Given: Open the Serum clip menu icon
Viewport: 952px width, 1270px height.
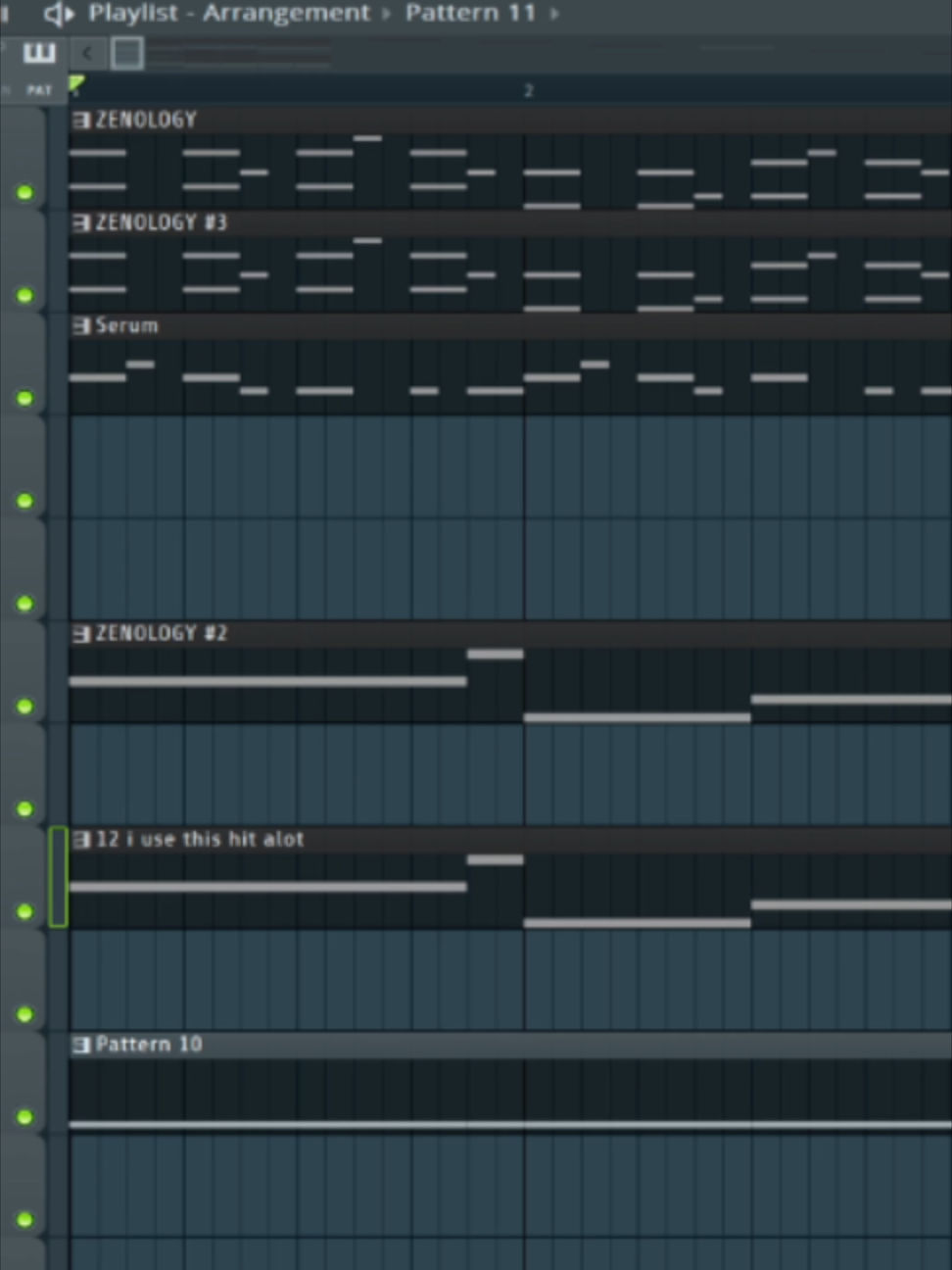Looking at the screenshot, I should click(81, 325).
